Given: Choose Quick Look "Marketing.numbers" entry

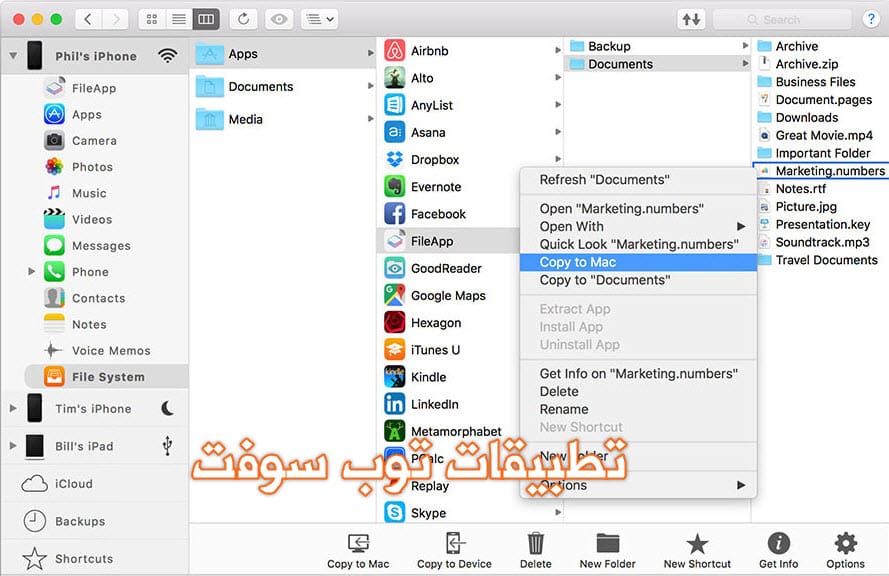Looking at the screenshot, I should (x=638, y=244).
